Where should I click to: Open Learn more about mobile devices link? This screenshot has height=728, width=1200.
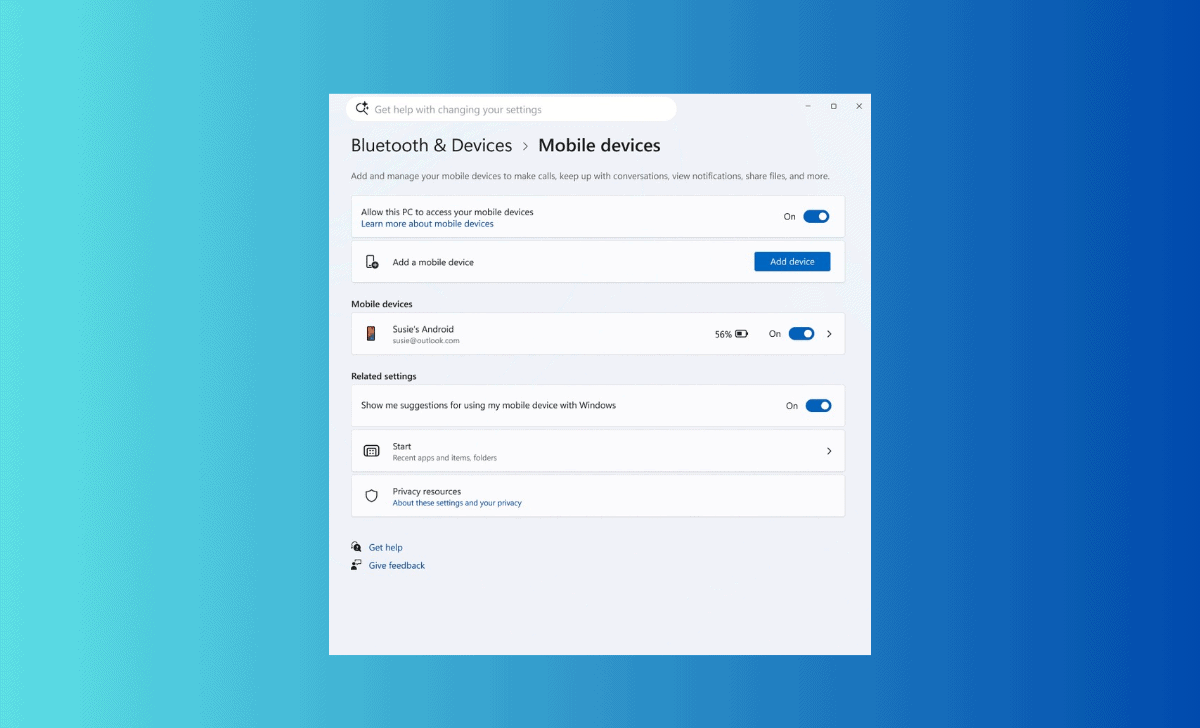[427, 224]
